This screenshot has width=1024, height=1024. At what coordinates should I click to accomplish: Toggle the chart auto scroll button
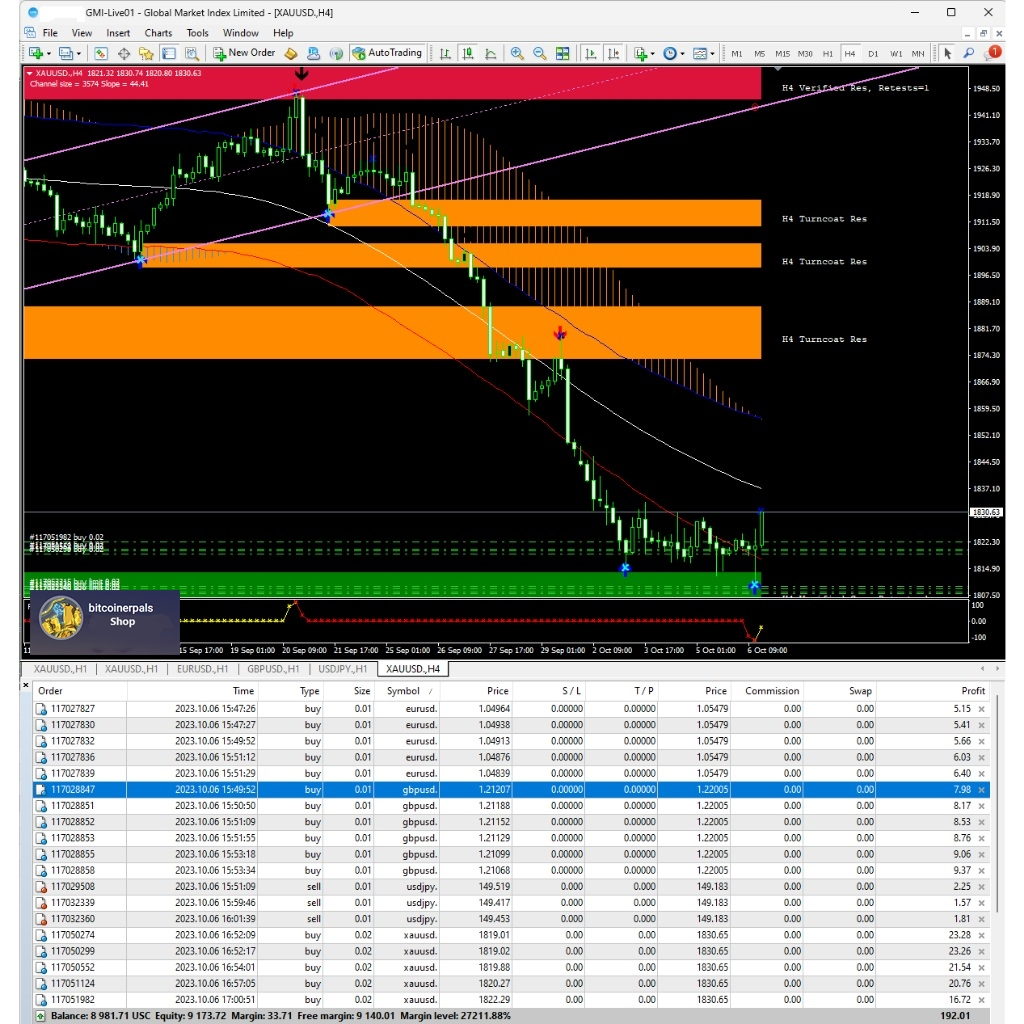point(591,53)
